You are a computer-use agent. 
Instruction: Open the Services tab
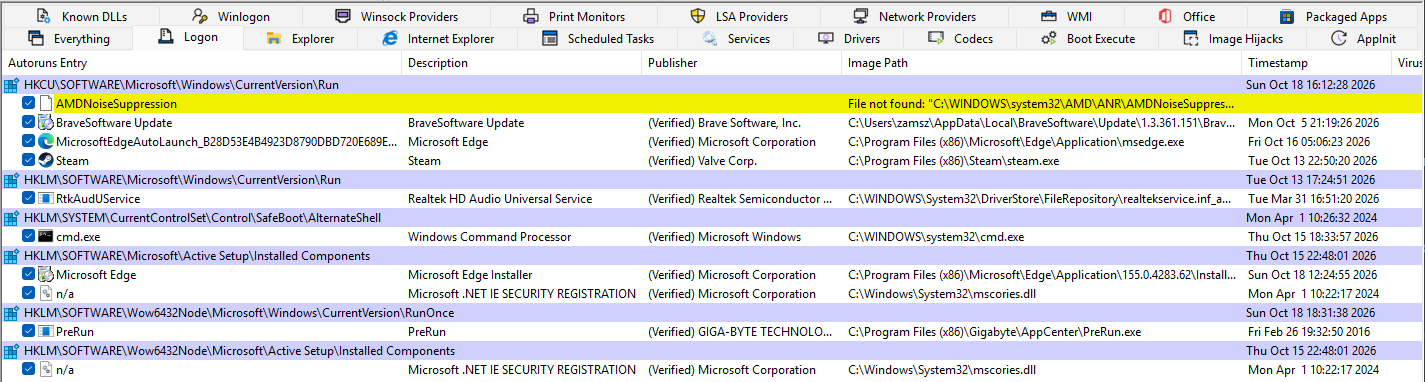point(736,39)
